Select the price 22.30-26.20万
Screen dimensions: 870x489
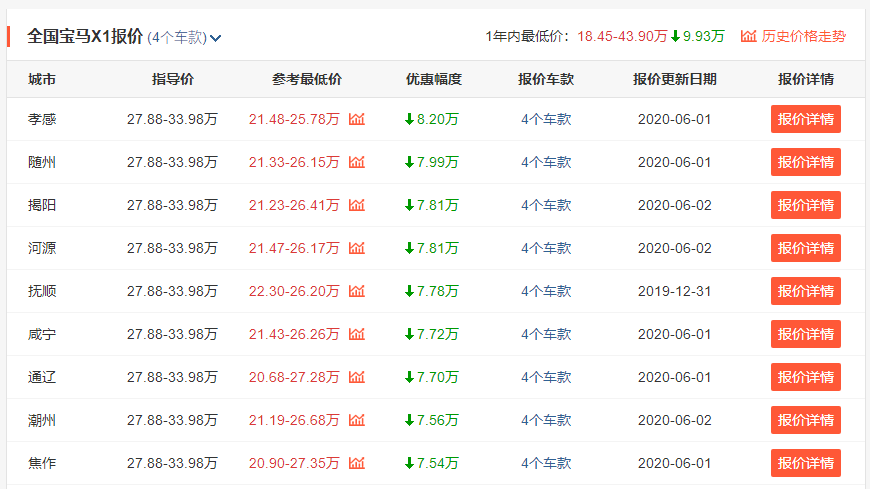(x=294, y=291)
